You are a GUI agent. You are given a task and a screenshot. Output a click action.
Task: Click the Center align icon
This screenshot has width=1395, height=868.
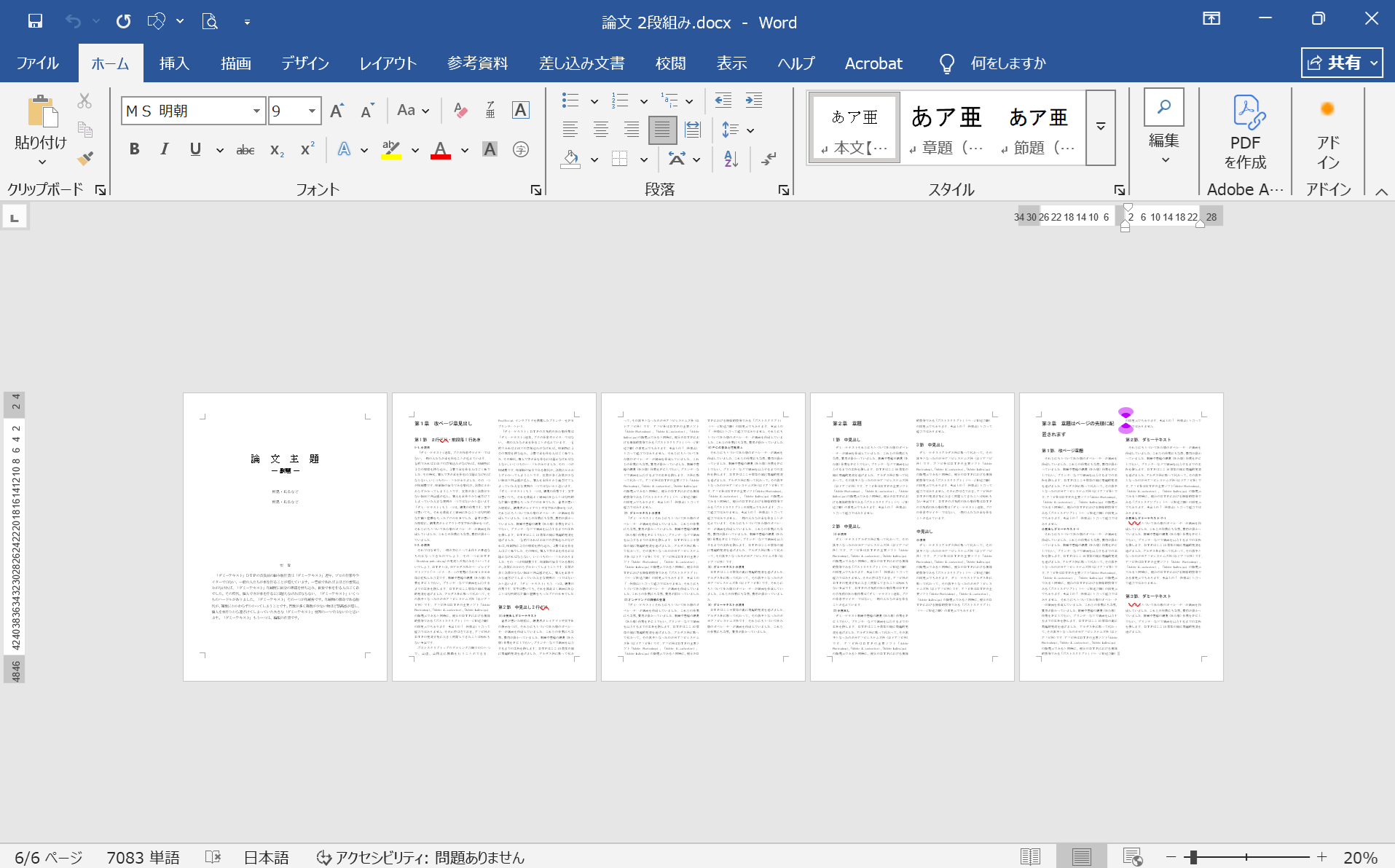click(x=600, y=130)
